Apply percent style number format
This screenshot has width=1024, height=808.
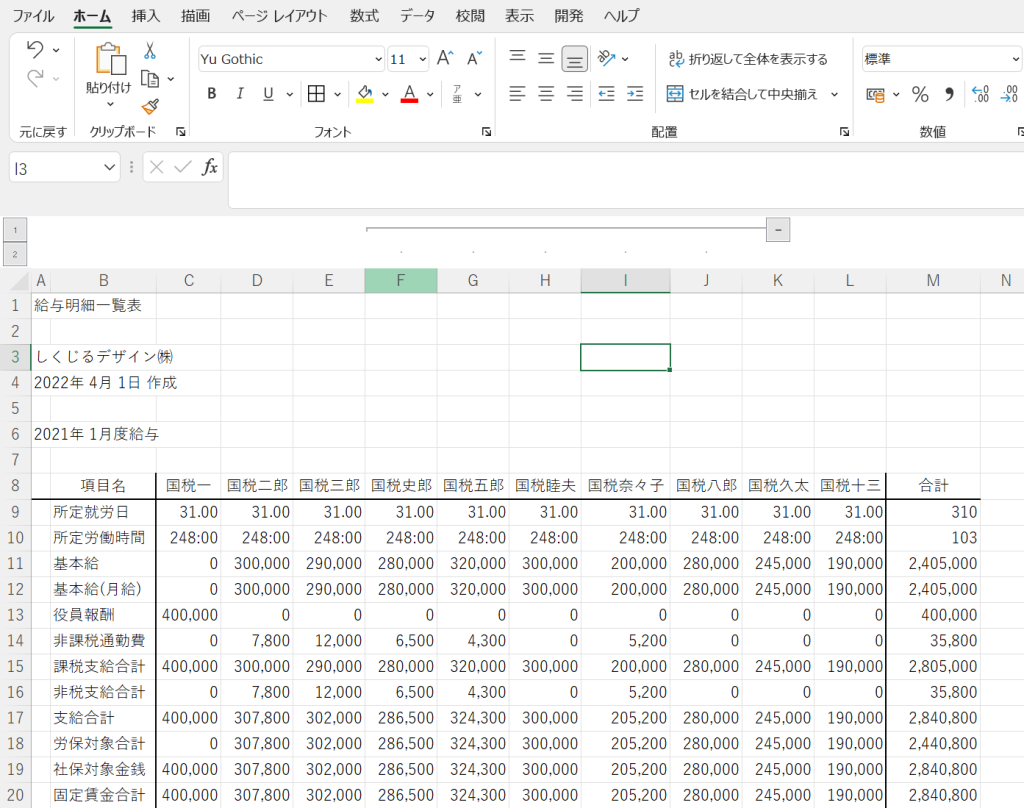coord(920,94)
